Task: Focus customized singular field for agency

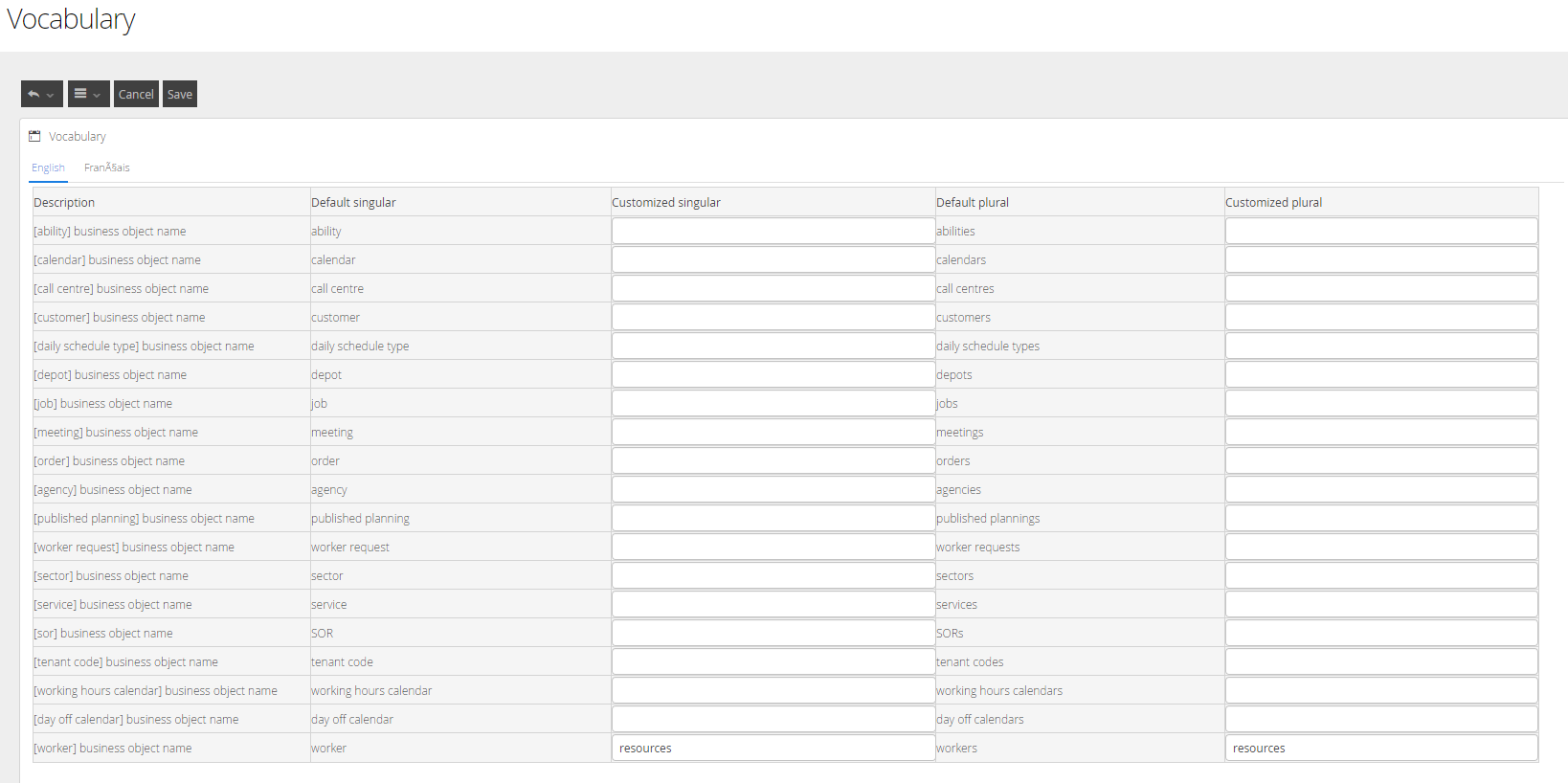Action: 773,489
